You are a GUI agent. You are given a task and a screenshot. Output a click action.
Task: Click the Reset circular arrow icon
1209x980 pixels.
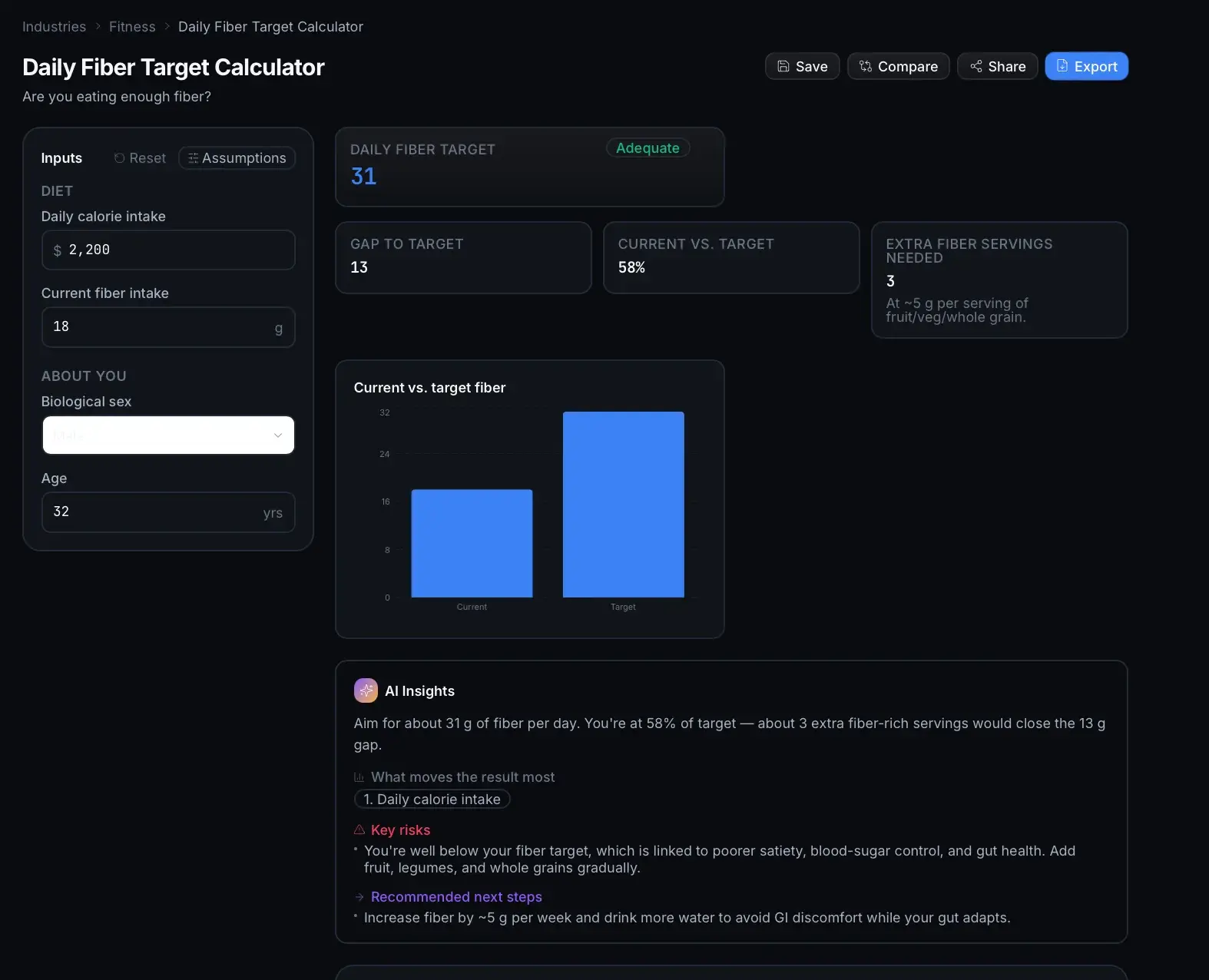tap(119, 158)
